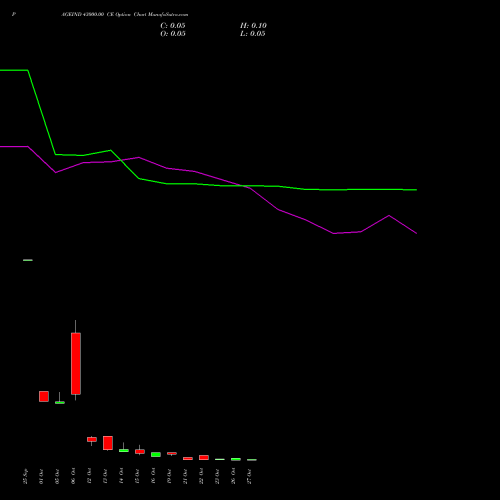Click the "06 Oct" date axis label

point(74,476)
